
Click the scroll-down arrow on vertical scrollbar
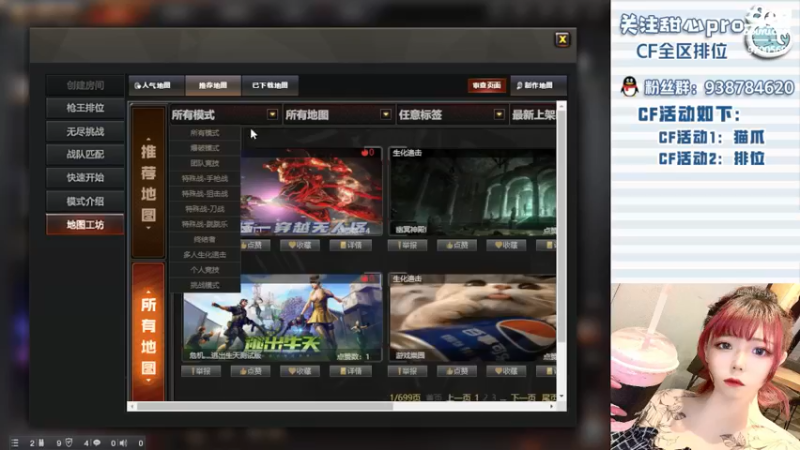(x=561, y=396)
